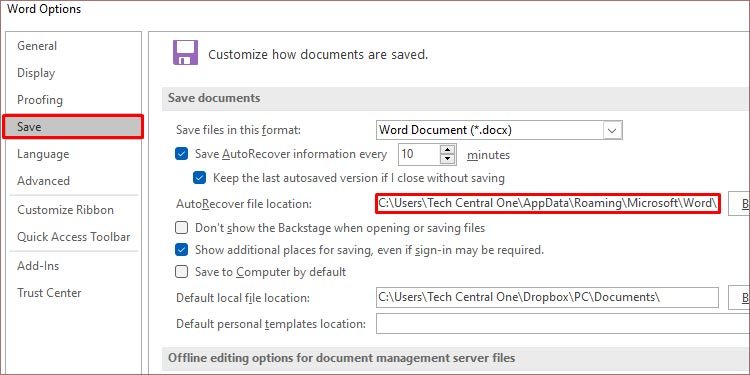Image resolution: width=750 pixels, height=375 pixels.
Task: Uncheck Keep the last autosaved version
Action: [199, 178]
